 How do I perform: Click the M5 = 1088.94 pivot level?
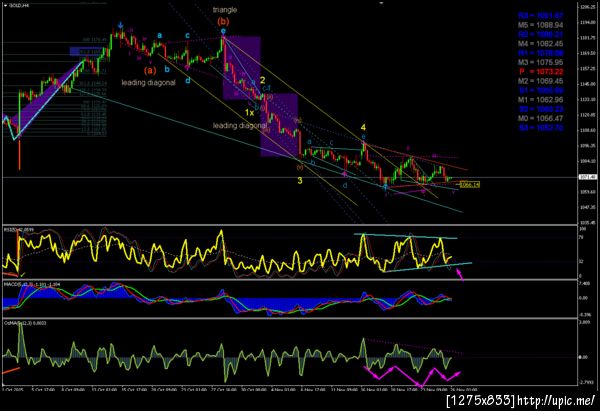click(x=540, y=25)
